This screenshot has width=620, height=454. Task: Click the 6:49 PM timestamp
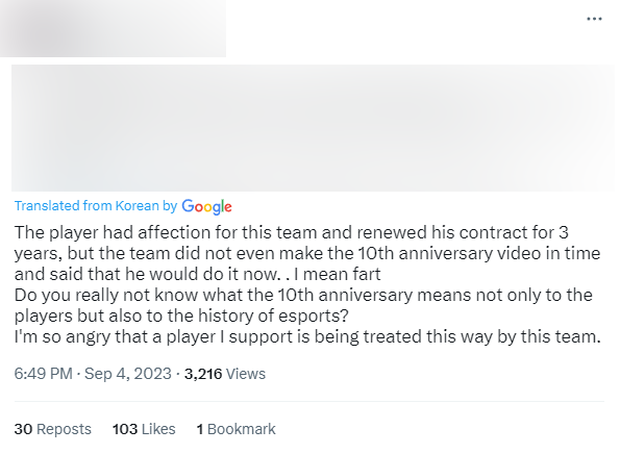[x=43, y=374]
